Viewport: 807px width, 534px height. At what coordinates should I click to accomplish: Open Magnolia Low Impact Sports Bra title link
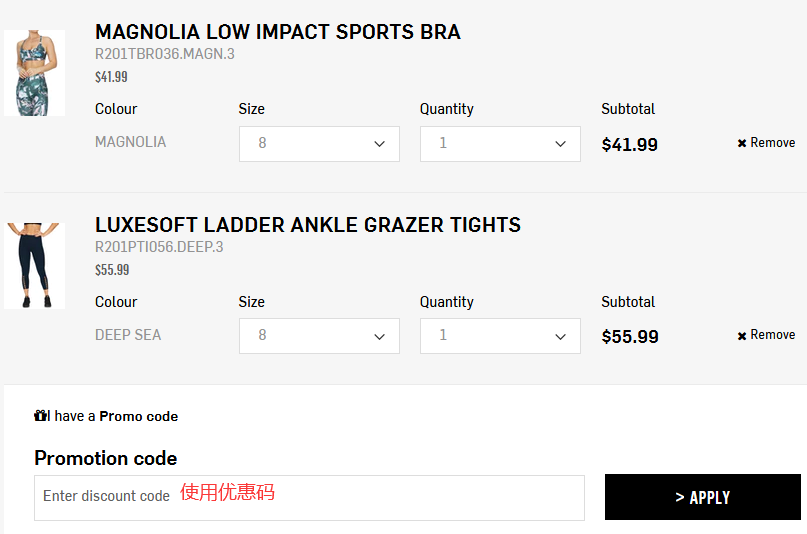pyautogui.click(x=277, y=32)
